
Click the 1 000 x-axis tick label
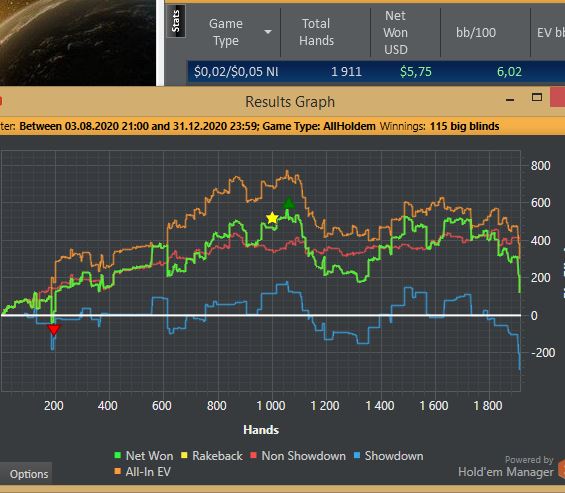tap(271, 406)
